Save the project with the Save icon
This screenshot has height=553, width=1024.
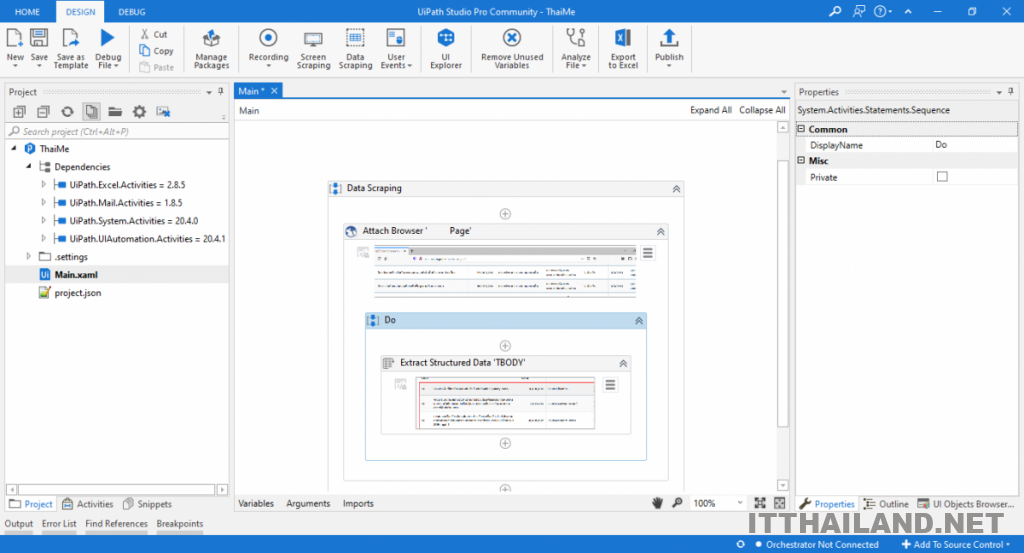tap(39, 38)
